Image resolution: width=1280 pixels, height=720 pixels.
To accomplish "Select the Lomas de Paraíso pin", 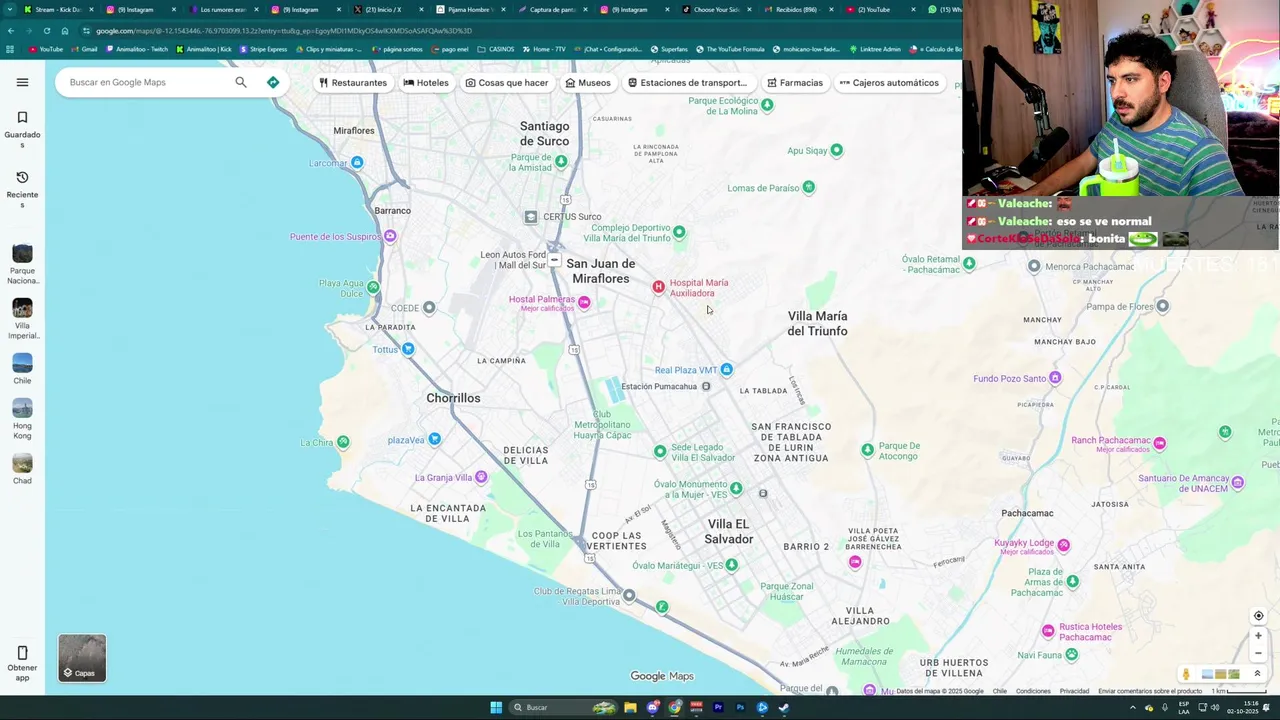I will (x=808, y=187).
